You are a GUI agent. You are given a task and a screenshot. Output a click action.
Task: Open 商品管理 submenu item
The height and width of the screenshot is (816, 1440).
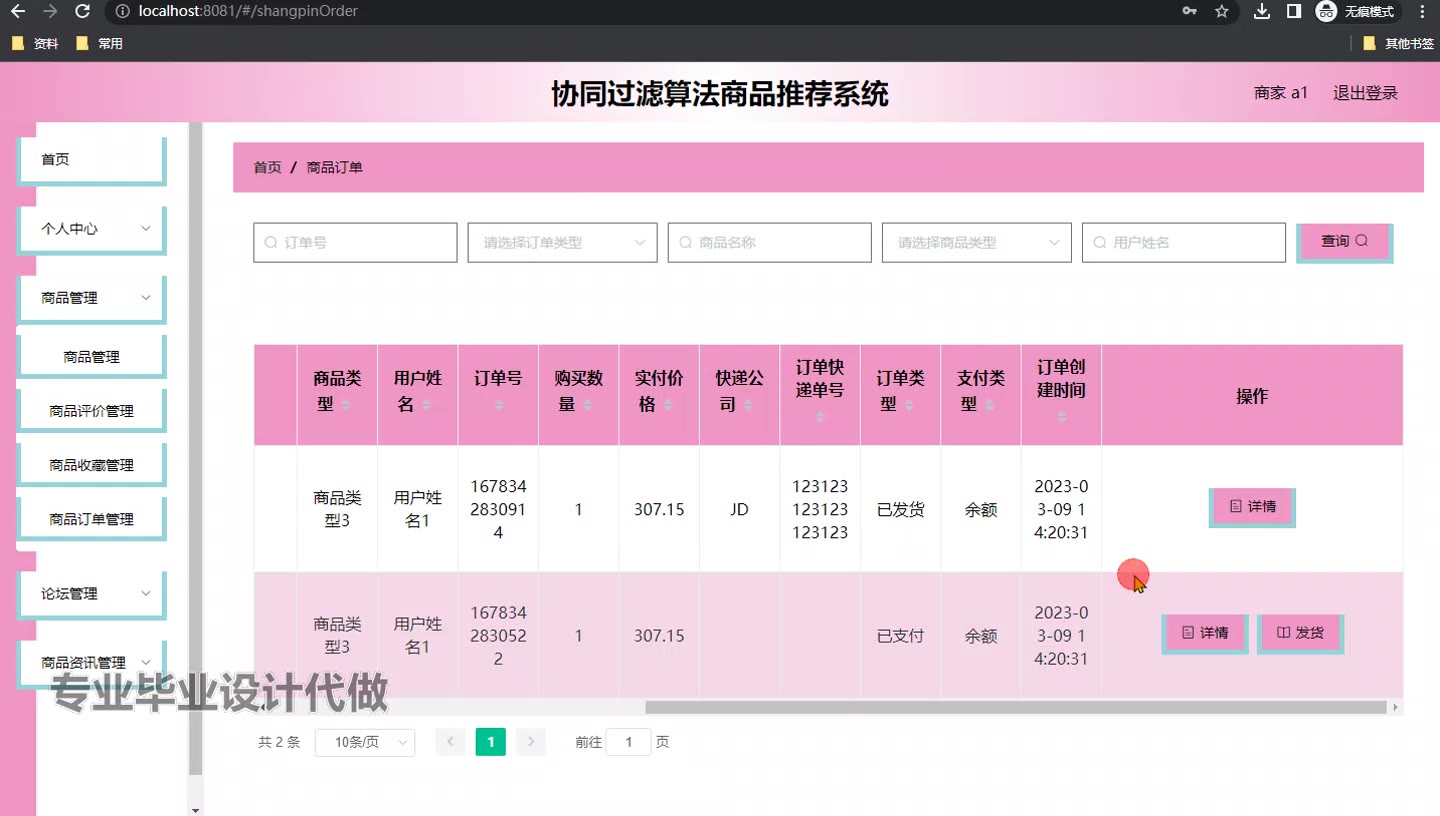91,357
